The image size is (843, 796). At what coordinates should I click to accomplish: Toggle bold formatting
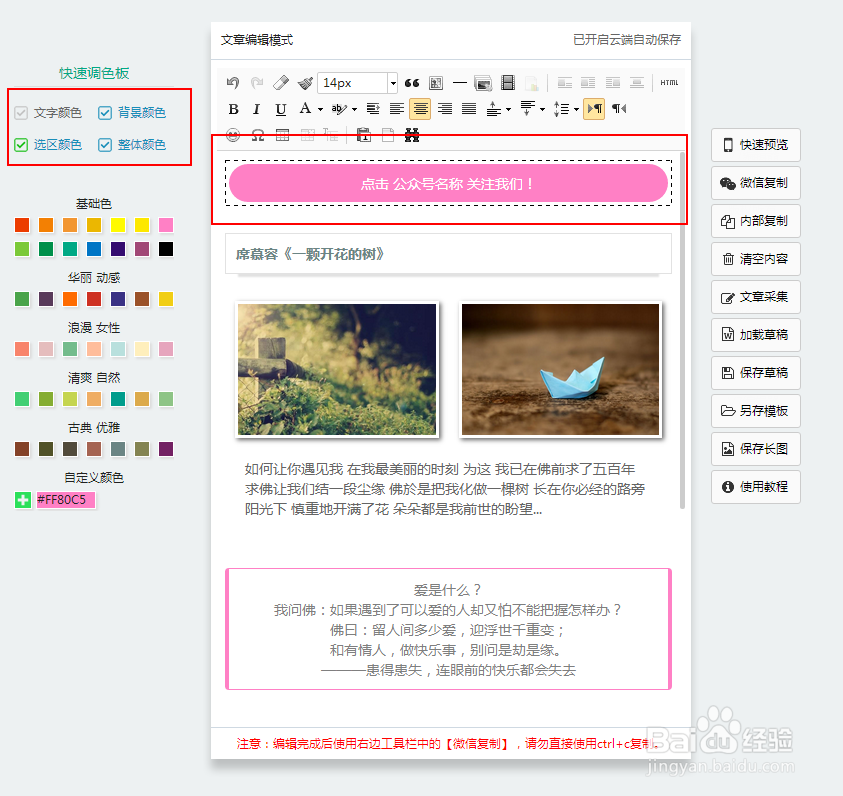[x=233, y=108]
